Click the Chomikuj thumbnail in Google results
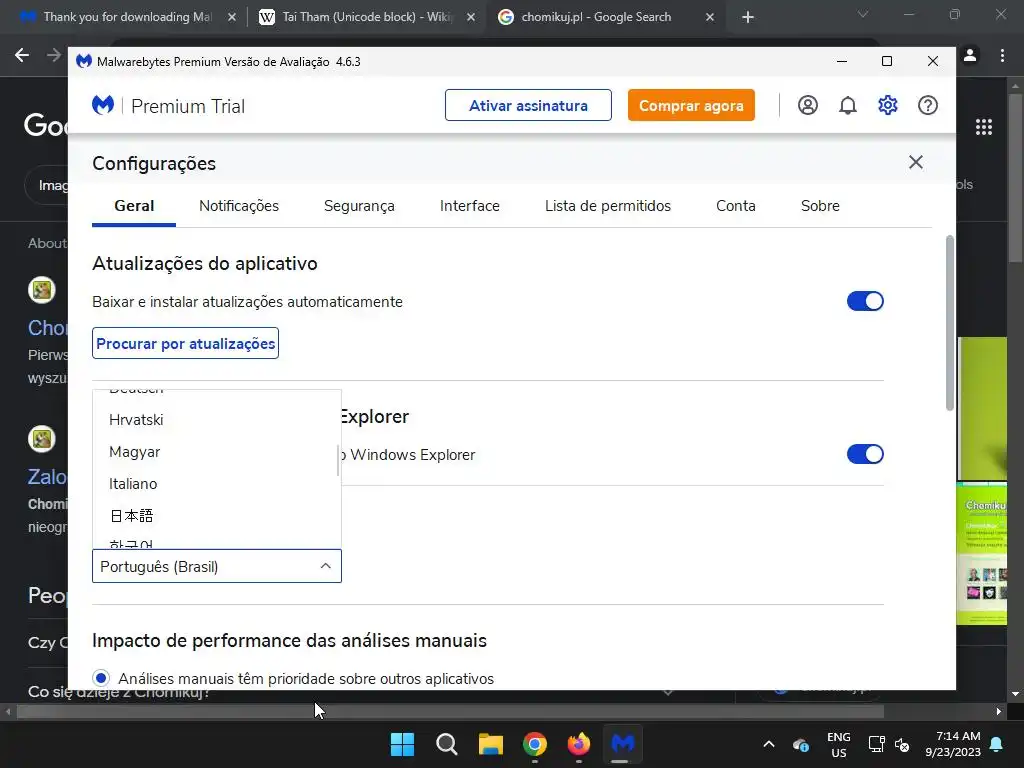This screenshot has width=1024, height=768. tap(982, 554)
